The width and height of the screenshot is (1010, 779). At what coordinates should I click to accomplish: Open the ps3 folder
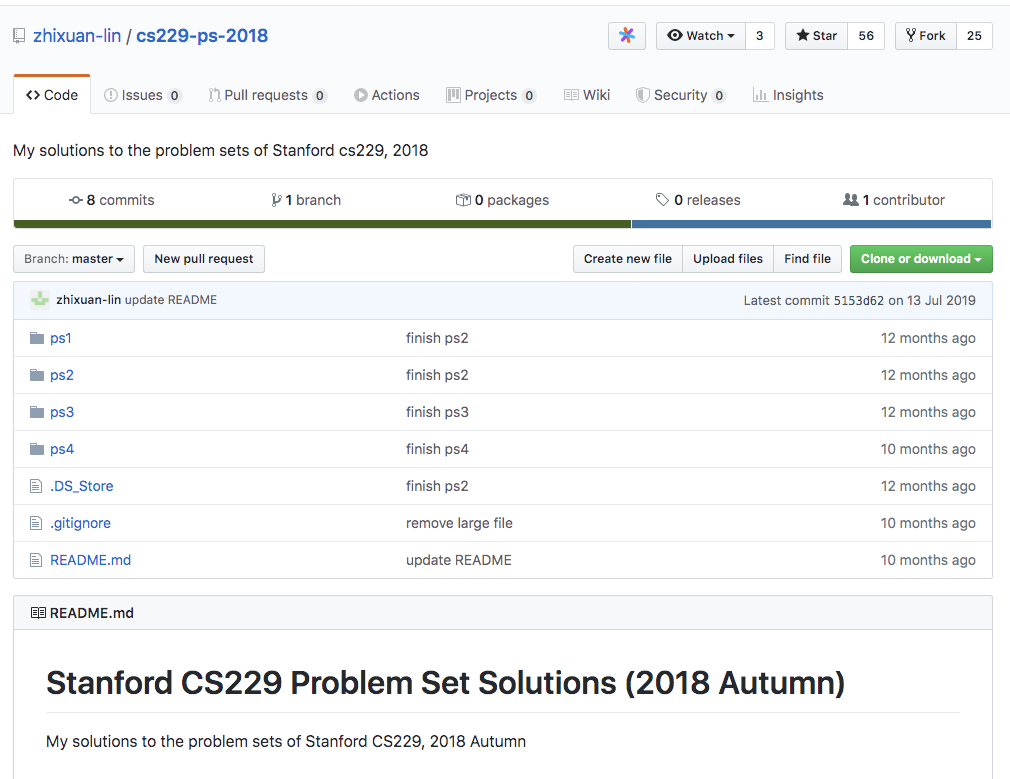coord(62,412)
